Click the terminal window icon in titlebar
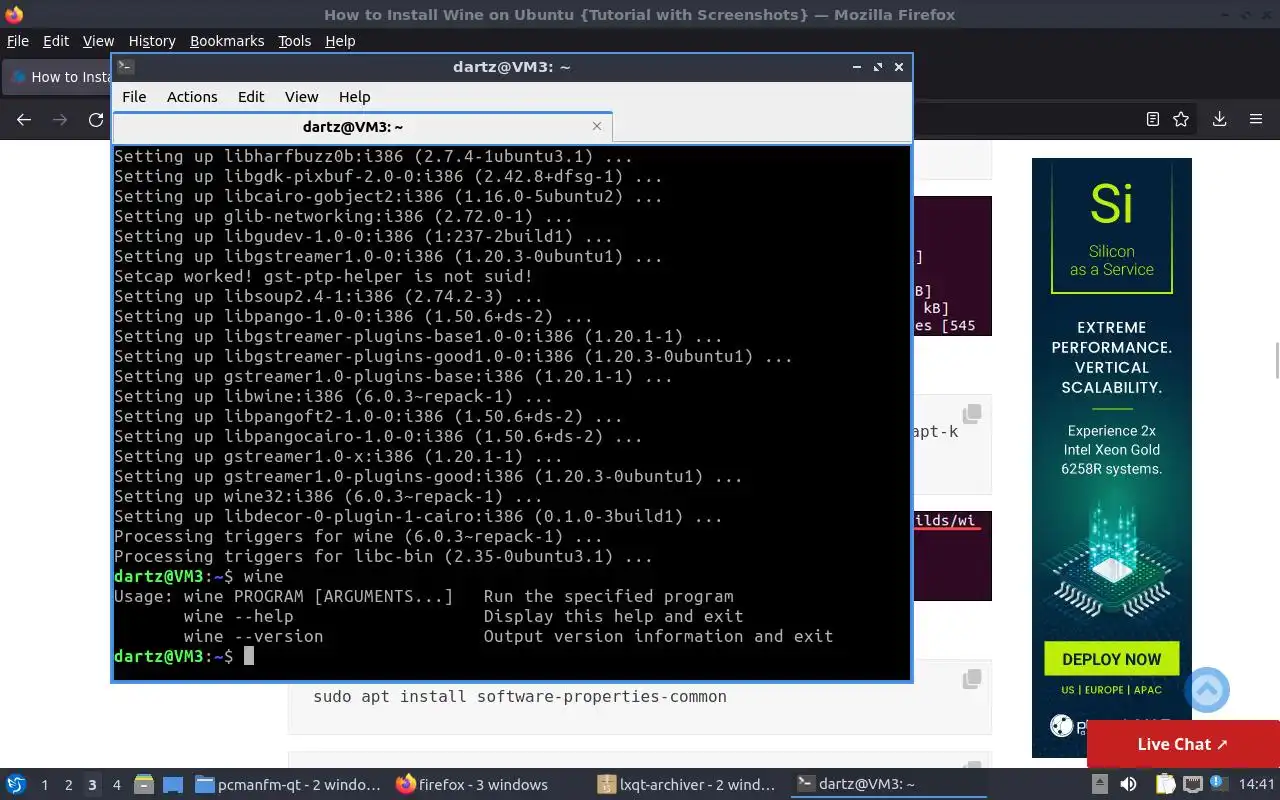The height and width of the screenshot is (800, 1280). pyautogui.click(x=124, y=67)
